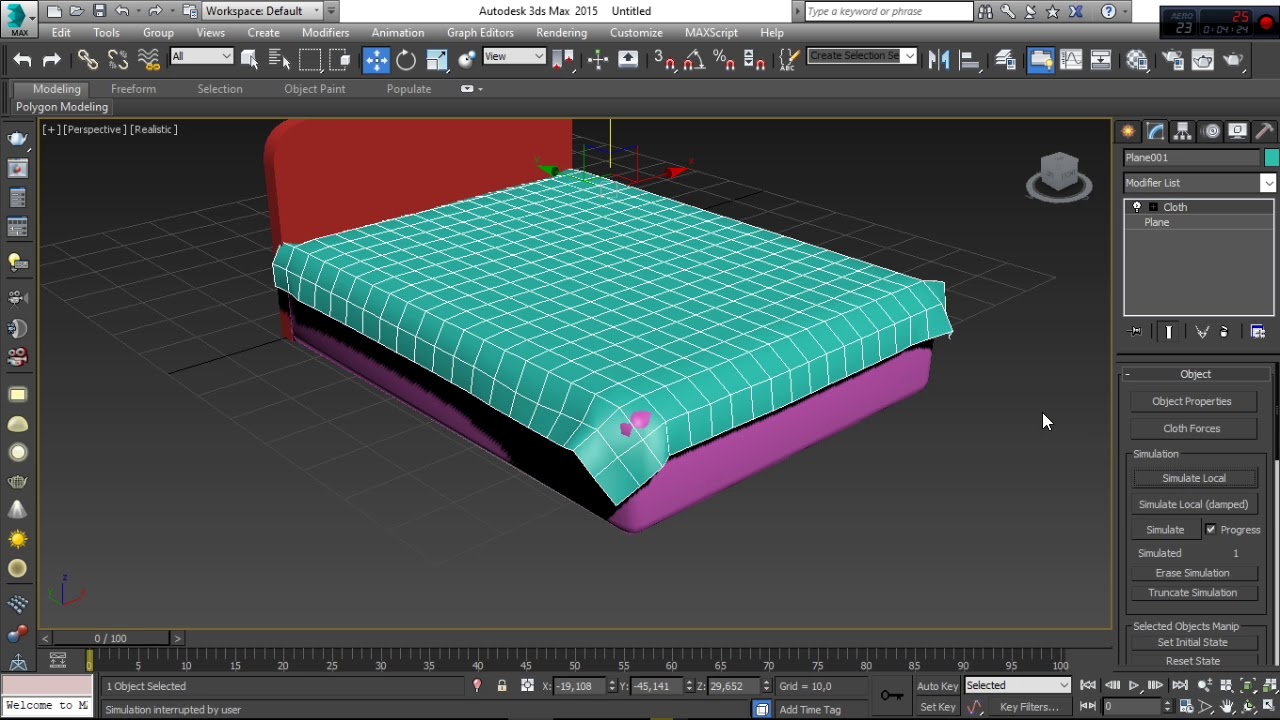
Task: Toggle Percent Snap
Action: (724, 60)
